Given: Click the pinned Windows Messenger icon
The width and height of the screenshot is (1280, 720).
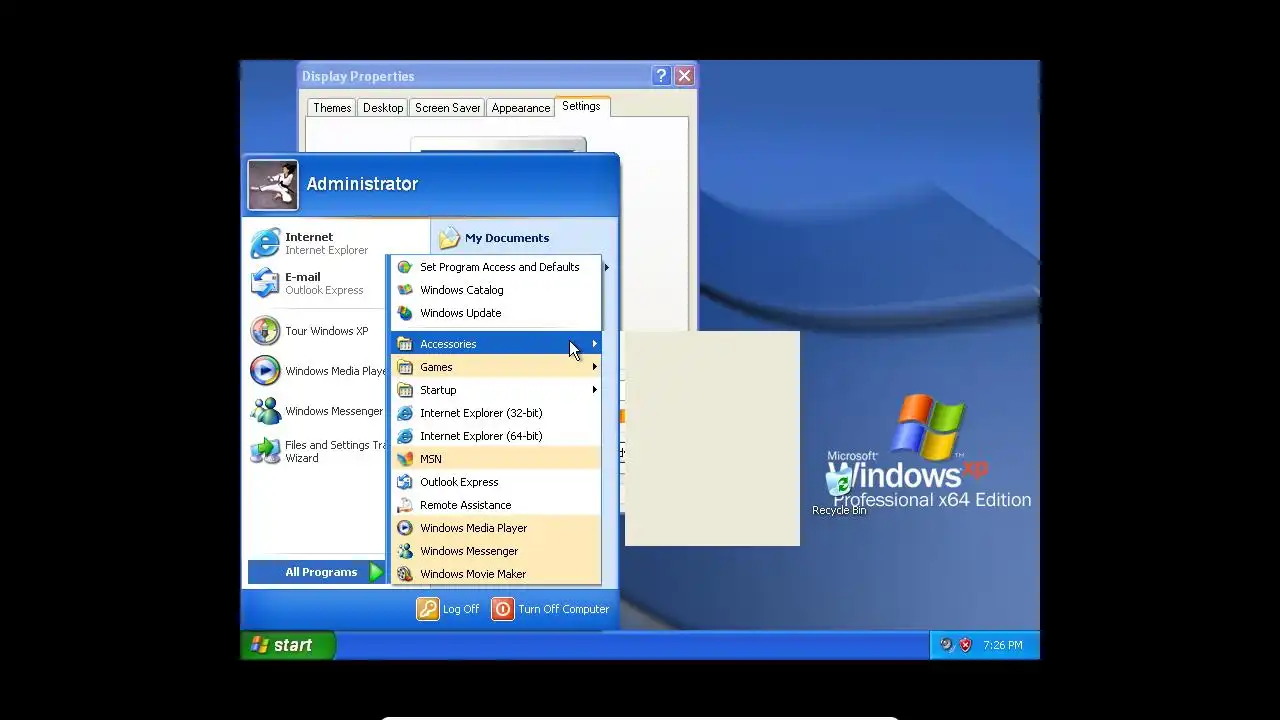Looking at the screenshot, I should click(265, 411).
